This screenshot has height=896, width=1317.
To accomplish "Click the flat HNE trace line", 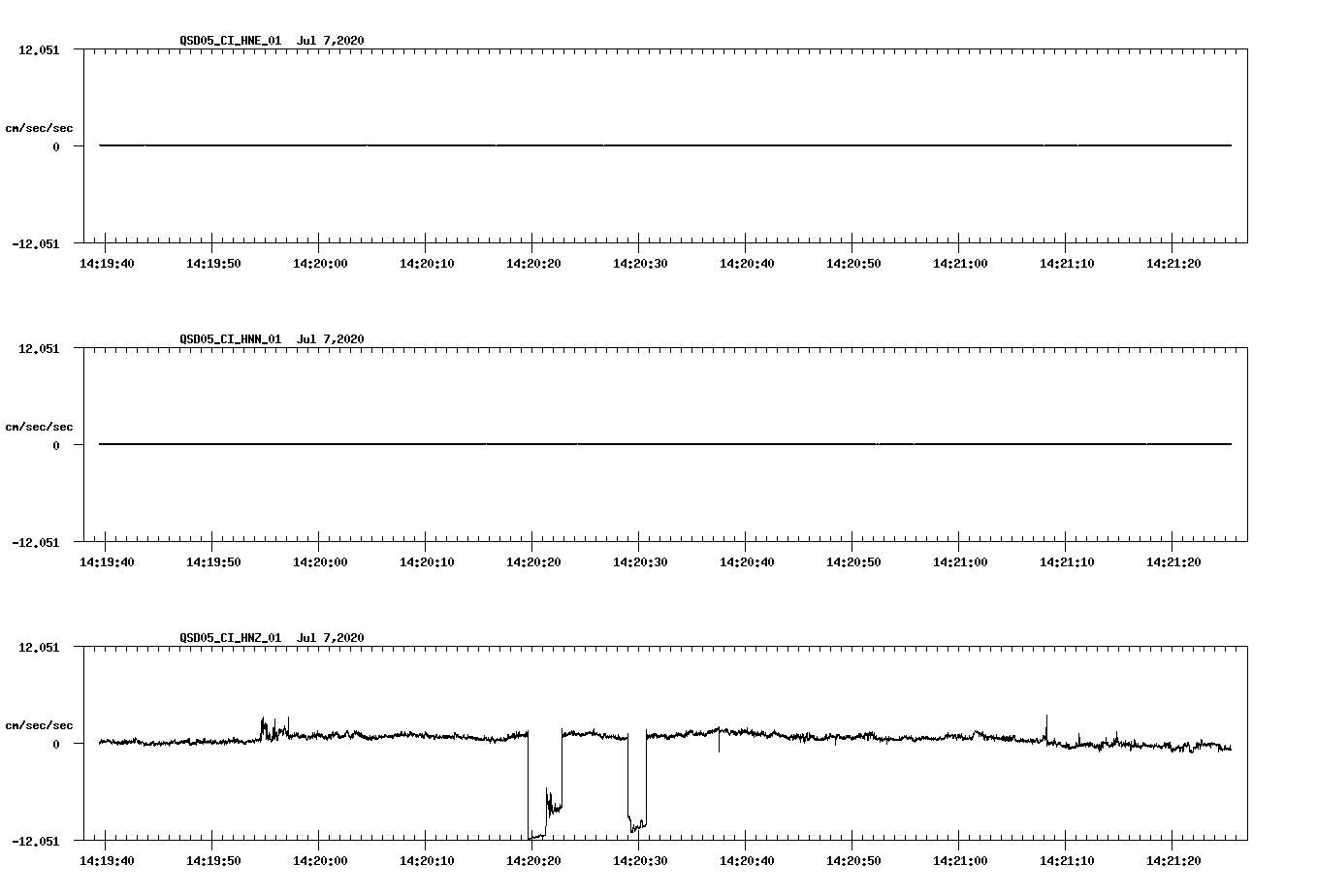I will (665, 145).
